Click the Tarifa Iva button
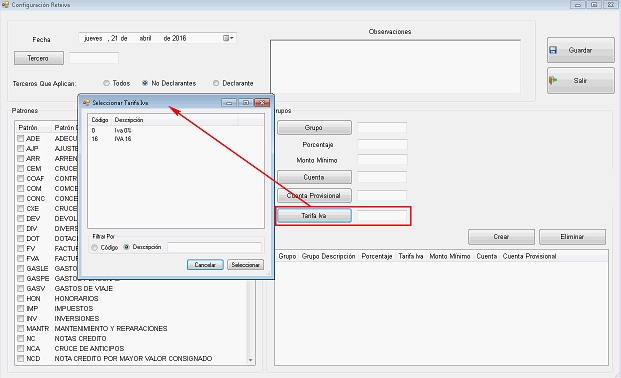This screenshot has height=378, width=621. click(314, 216)
